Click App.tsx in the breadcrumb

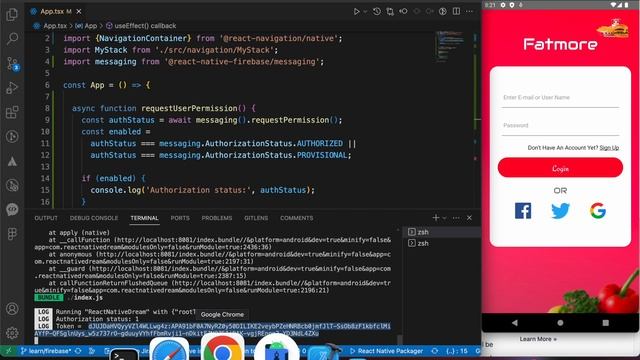[x=55, y=26]
